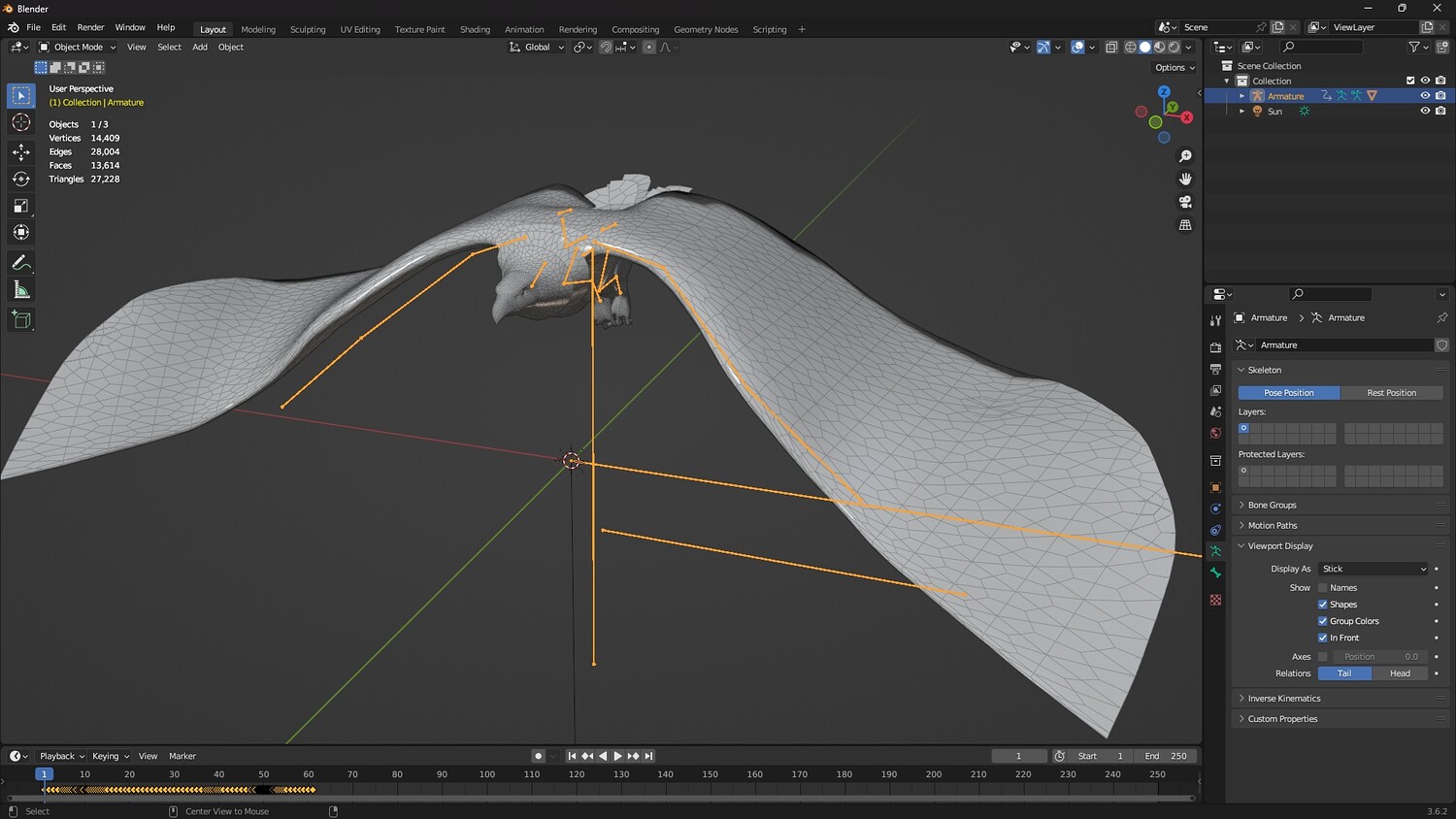Hide the Armature in the outliner
1456x819 pixels.
coord(1425,96)
